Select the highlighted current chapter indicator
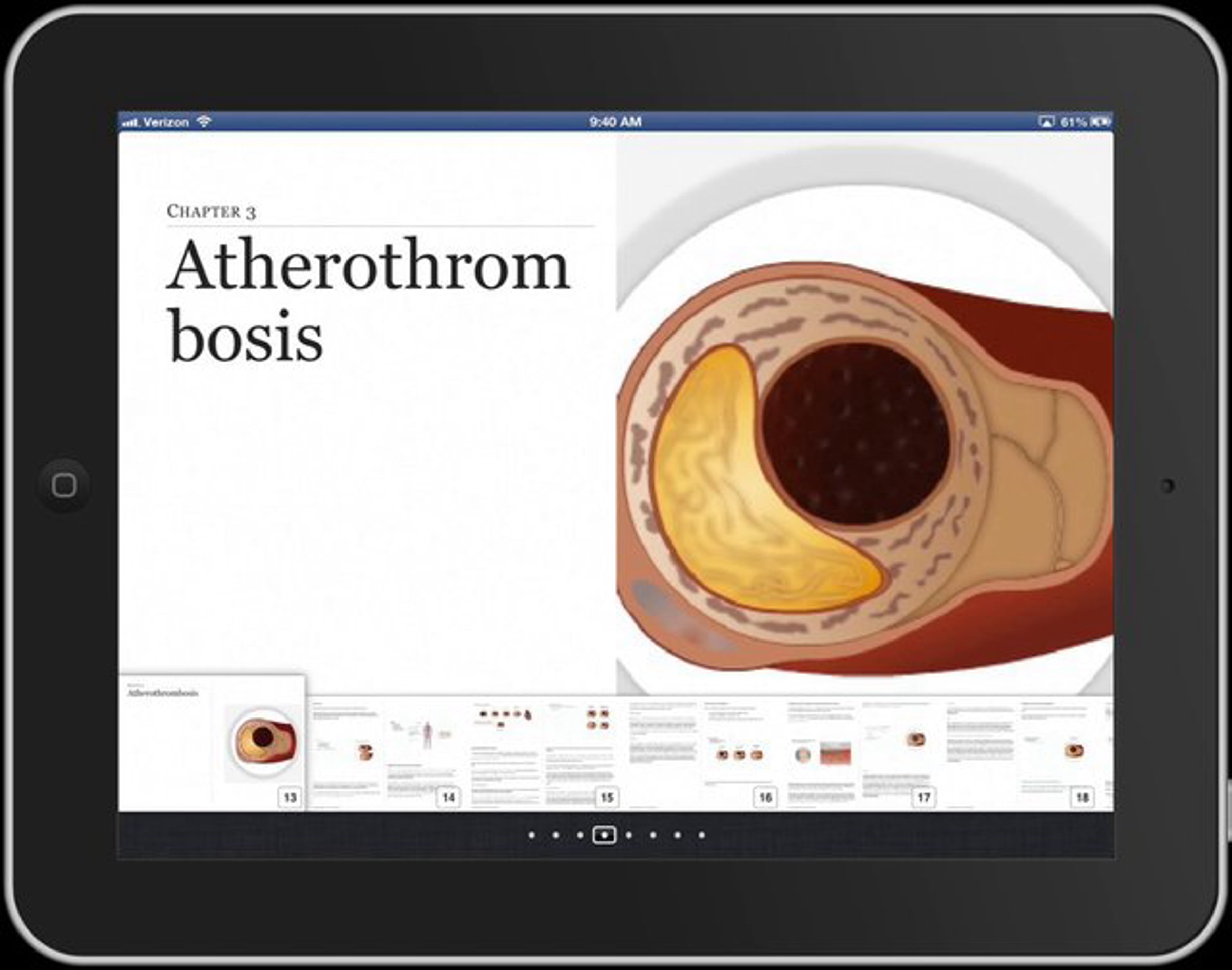 (x=604, y=836)
